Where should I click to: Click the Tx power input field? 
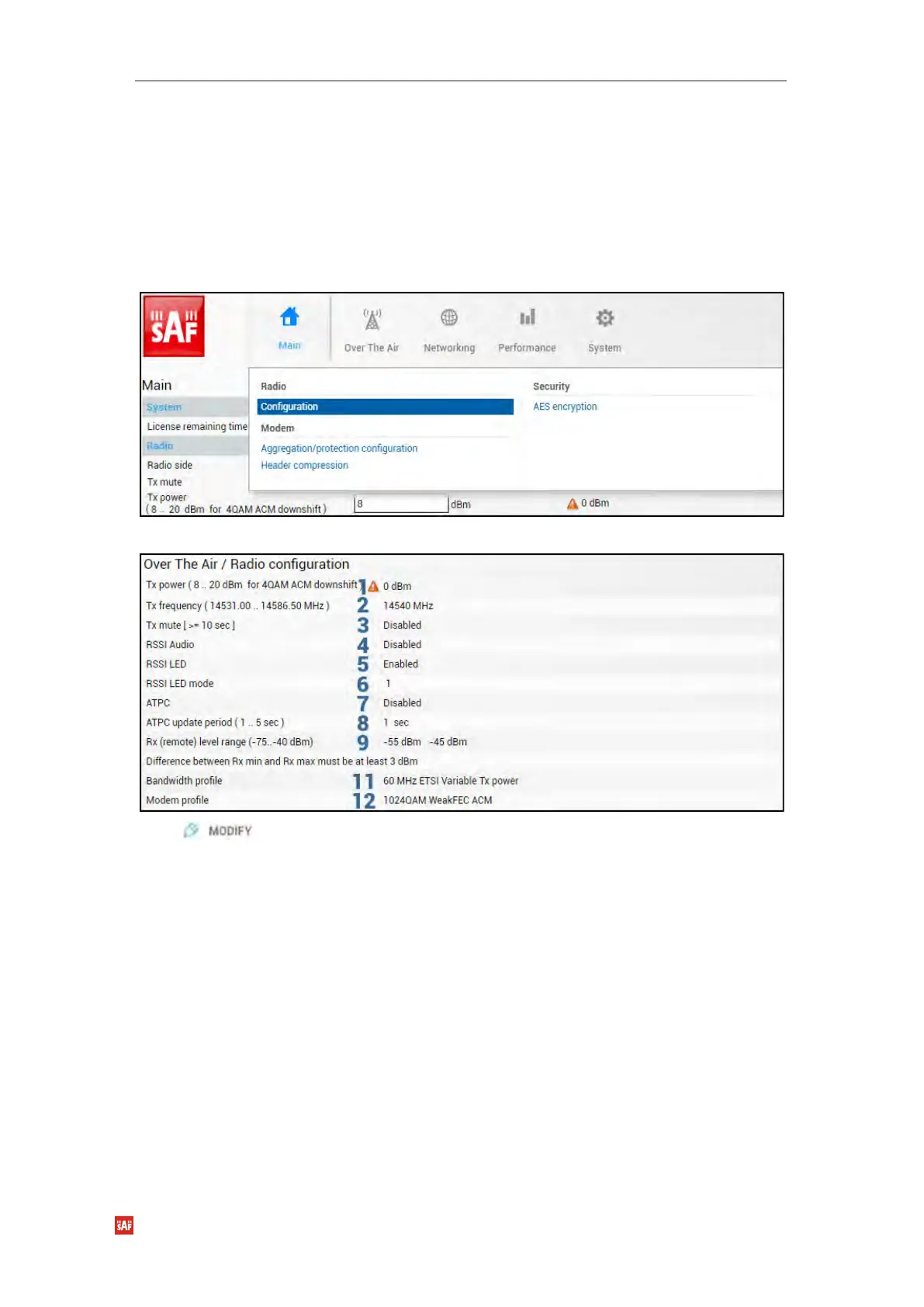tap(401, 504)
